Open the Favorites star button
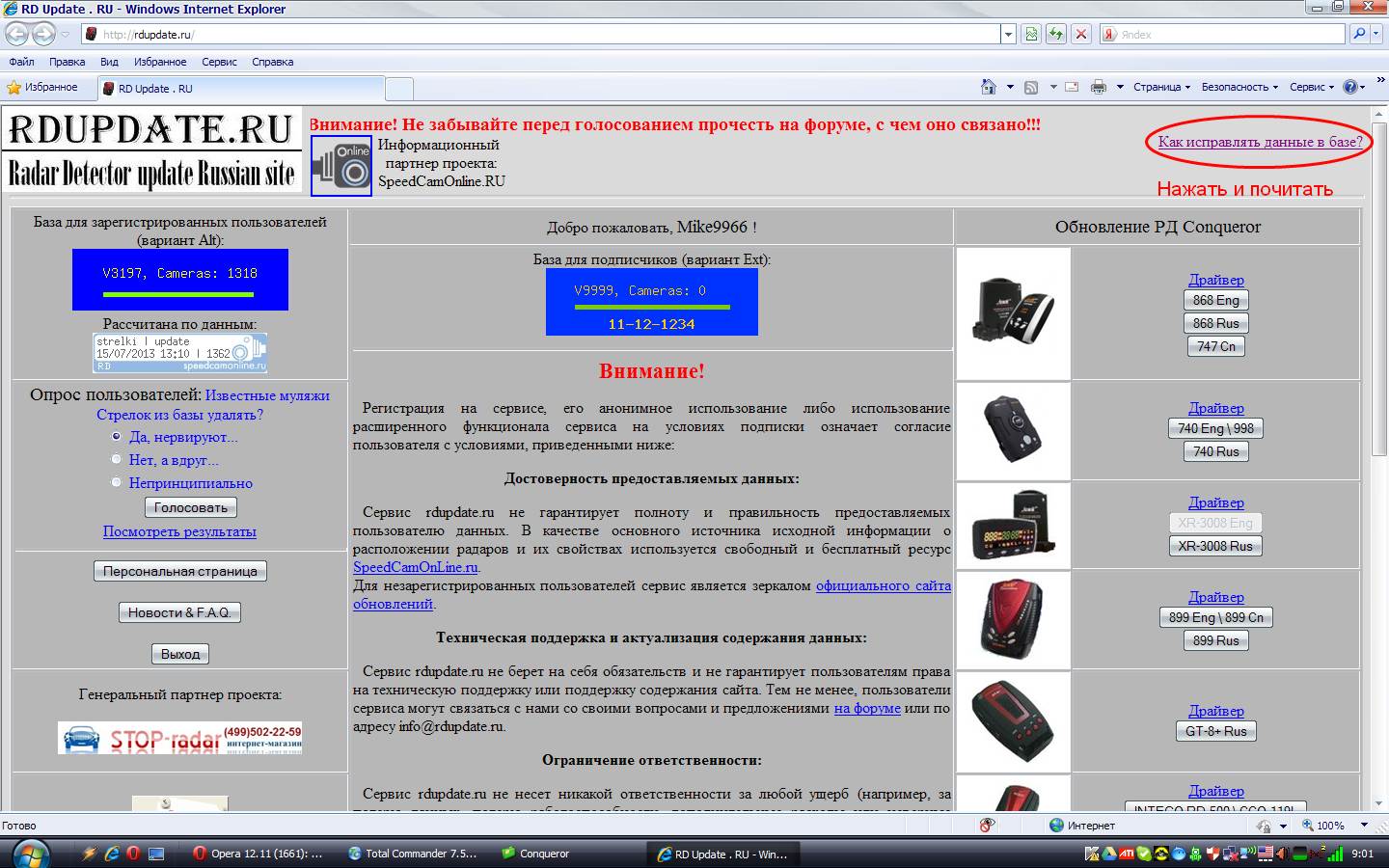This screenshot has height=868, width=1389. 42,87
